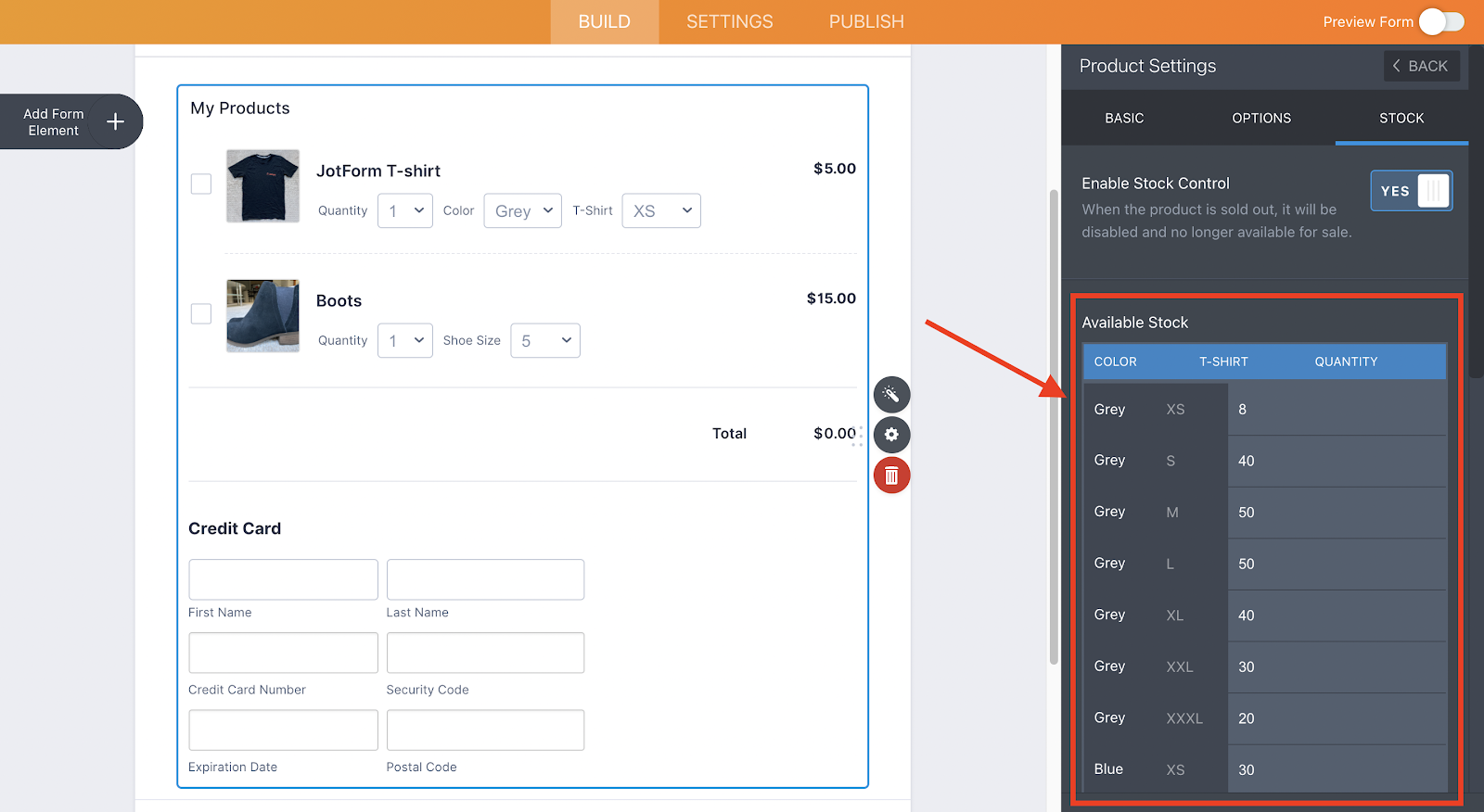Edit stock quantity for Grey XL
Image resolution: width=1484 pixels, height=812 pixels.
coord(1337,615)
